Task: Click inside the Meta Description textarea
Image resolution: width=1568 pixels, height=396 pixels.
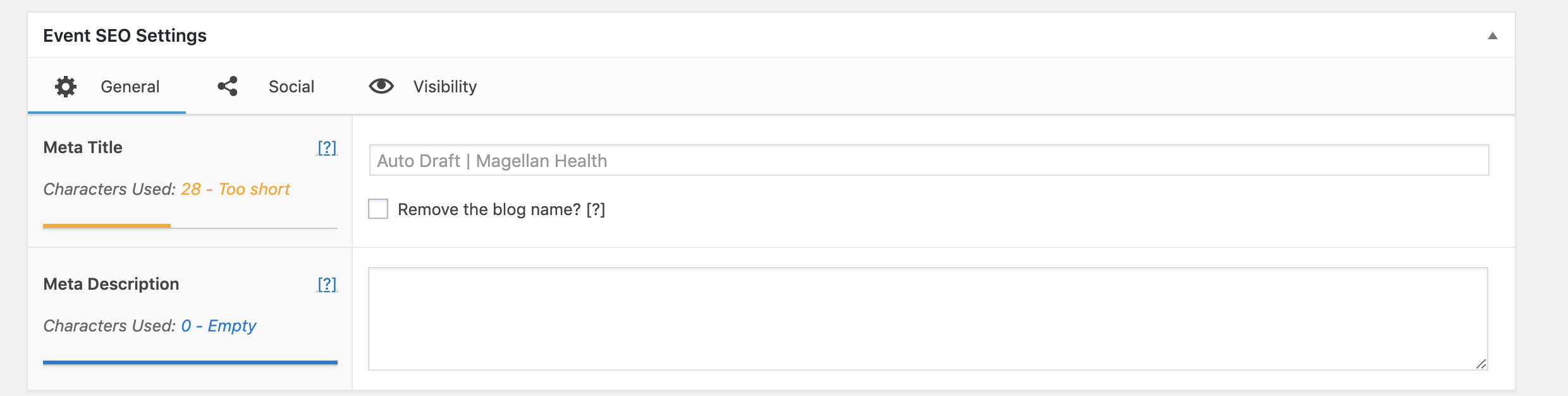Action: [x=928, y=319]
